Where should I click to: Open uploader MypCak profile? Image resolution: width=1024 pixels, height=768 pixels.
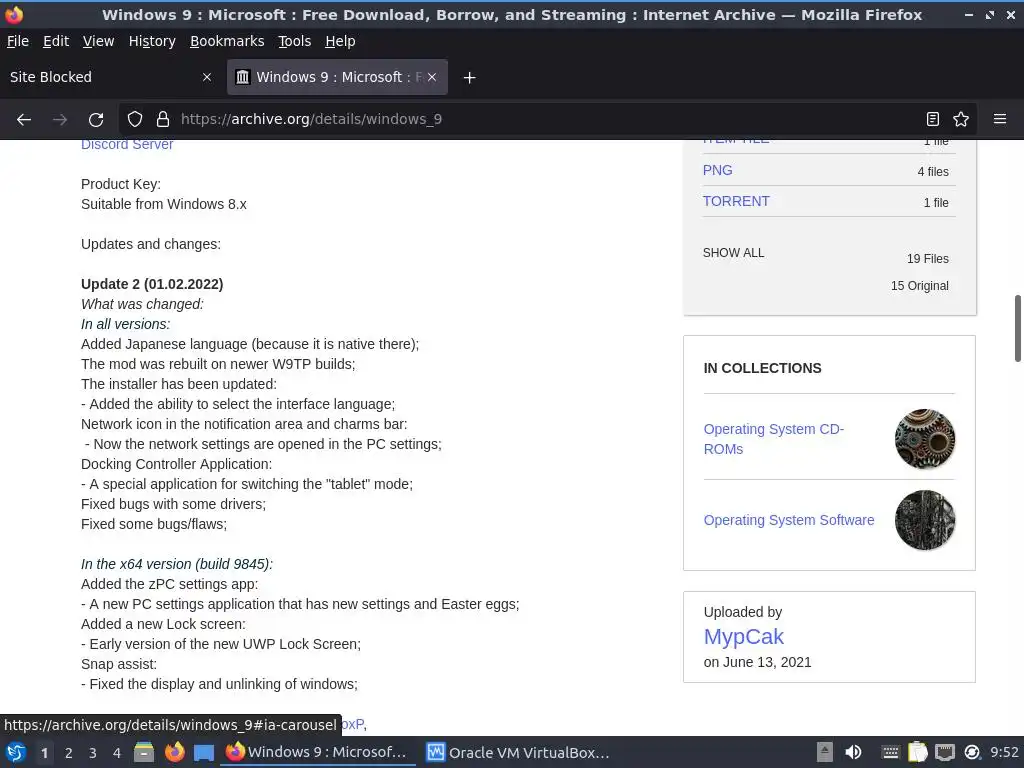743,637
